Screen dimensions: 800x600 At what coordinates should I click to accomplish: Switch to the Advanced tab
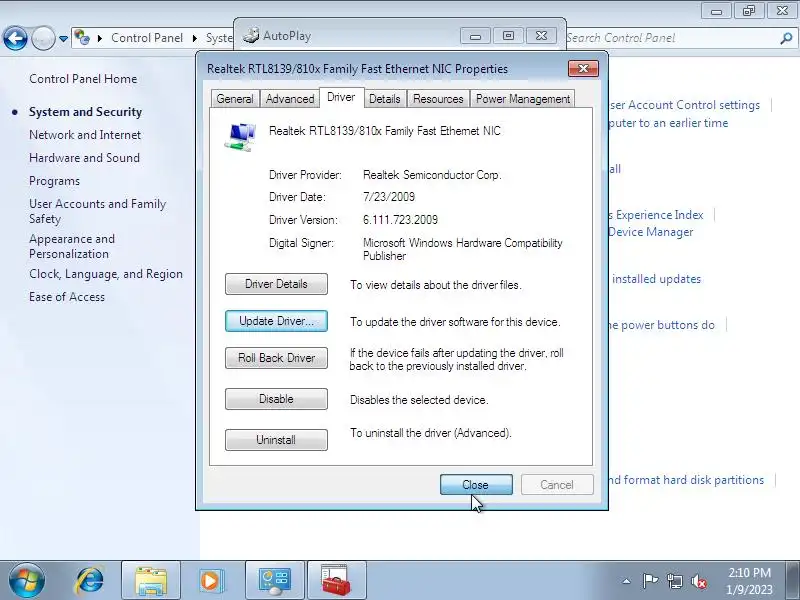[x=290, y=99]
